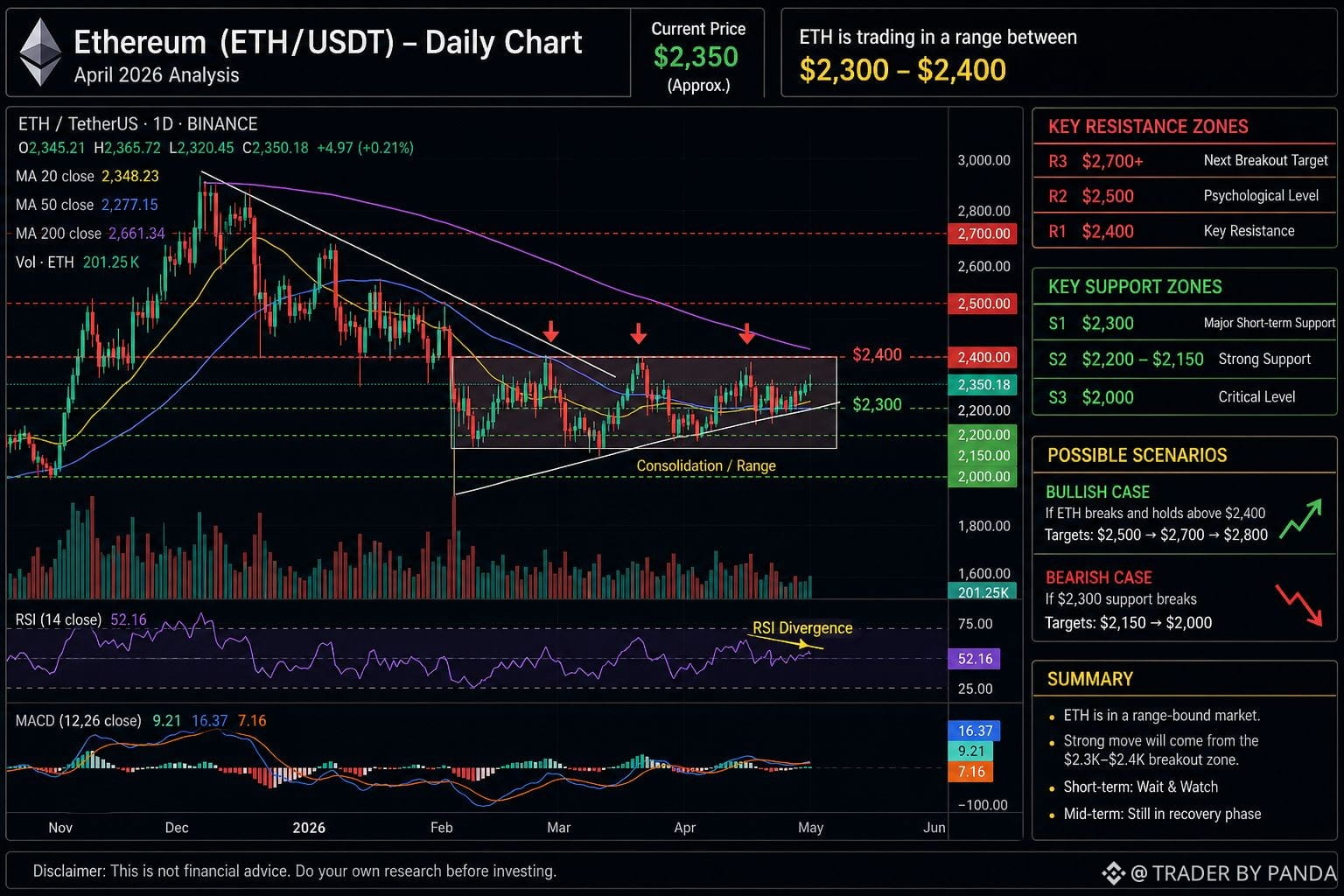1344x896 pixels.
Task: Click the green 2,150.00 price axis tag
Action: 983,455
